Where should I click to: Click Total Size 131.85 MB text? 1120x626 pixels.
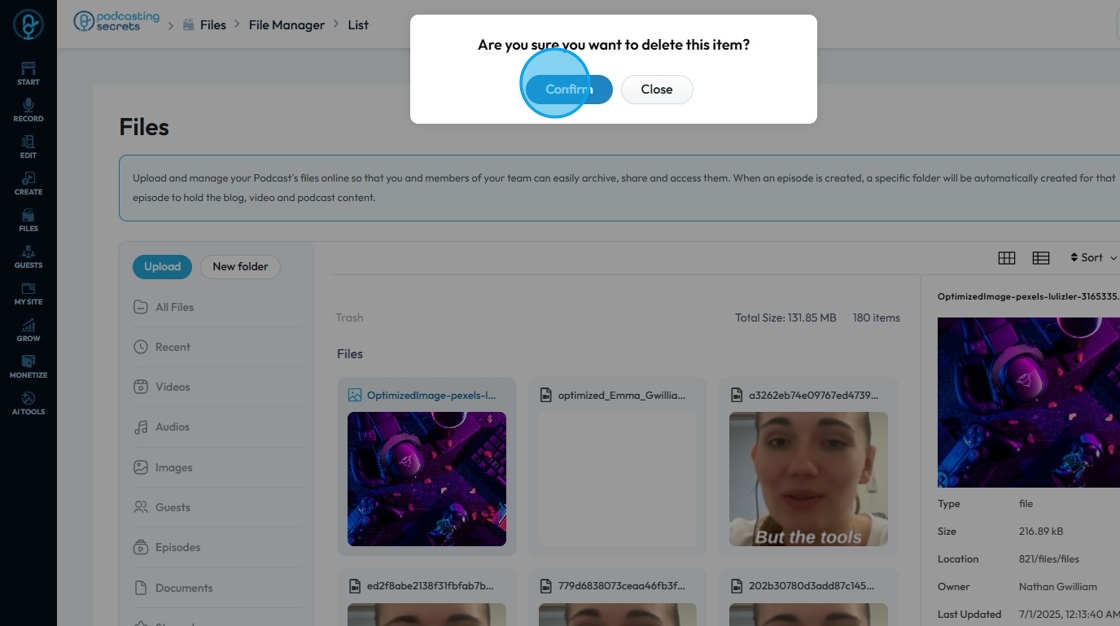[x=785, y=318]
